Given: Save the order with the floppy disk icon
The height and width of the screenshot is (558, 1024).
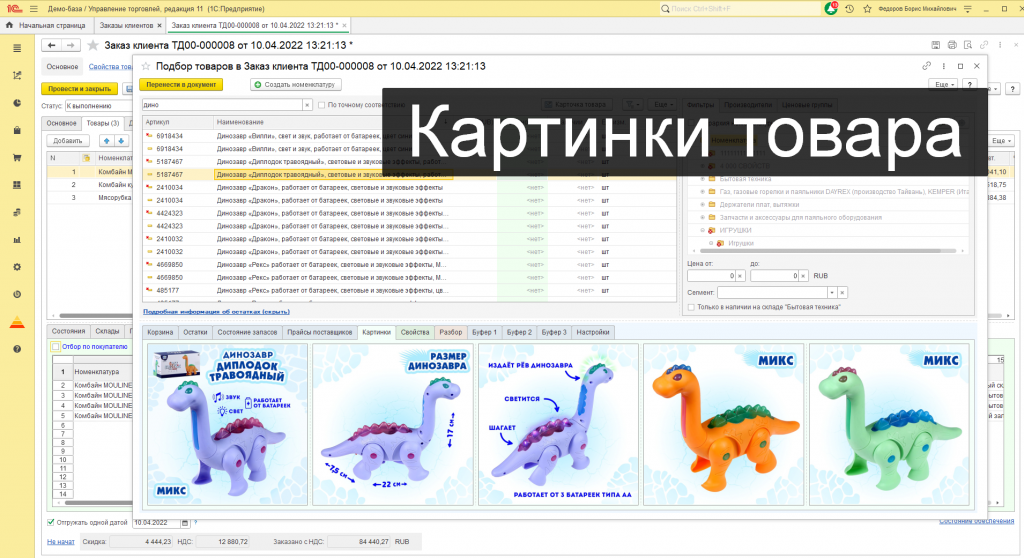Looking at the screenshot, I should (935, 45).
